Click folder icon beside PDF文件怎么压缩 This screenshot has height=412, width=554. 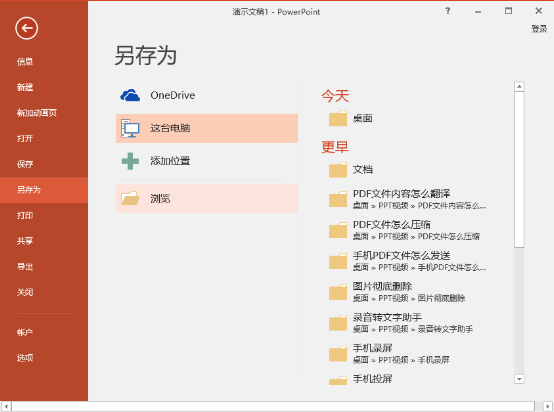coord(338,230)
